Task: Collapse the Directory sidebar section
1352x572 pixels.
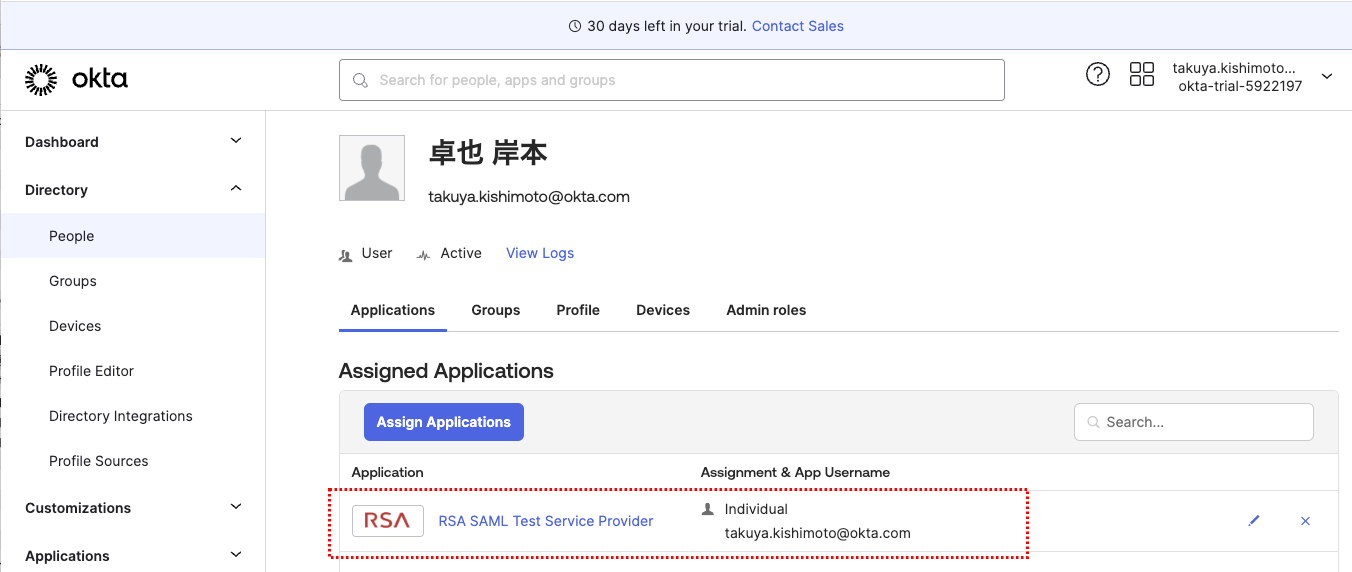Action: 236,189
